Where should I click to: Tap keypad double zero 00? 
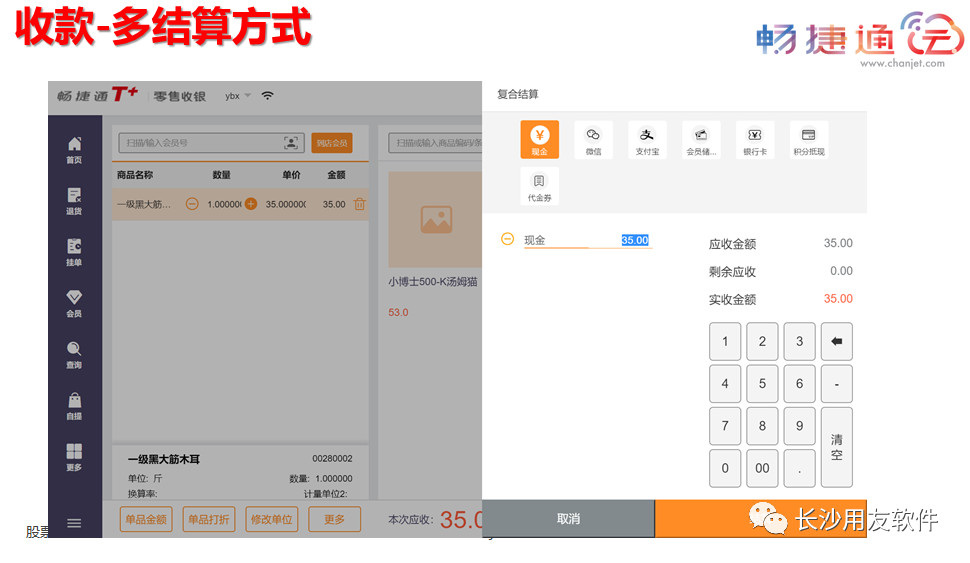762,468
